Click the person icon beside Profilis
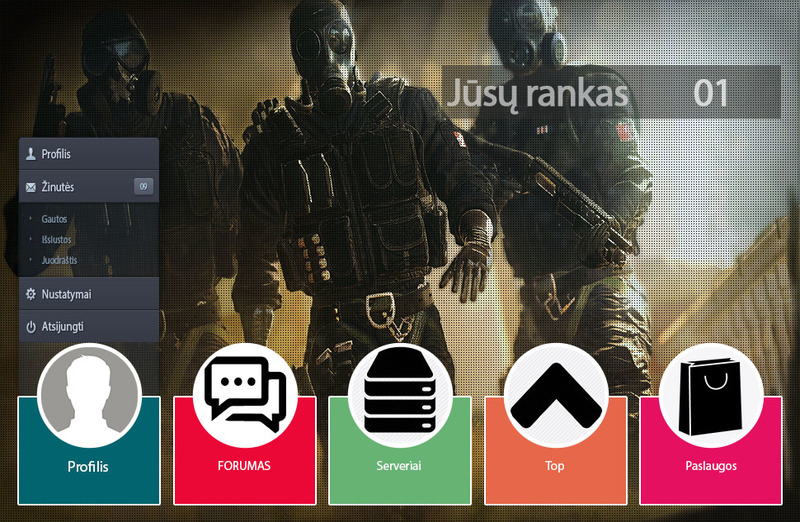Viewport: 800px width, 522px height. coord(31,154)
